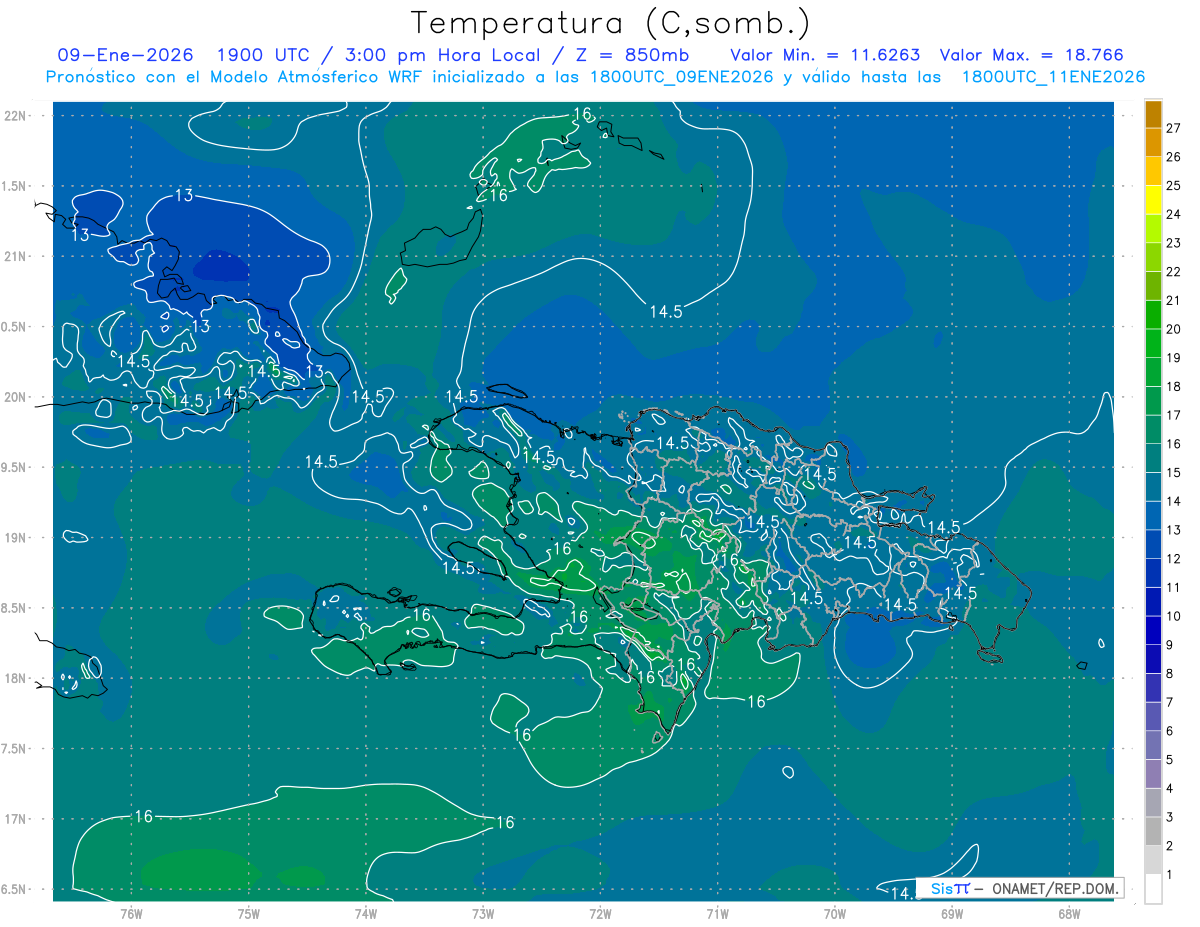Click the latitude label "19N"
1200x927 pixels.
tap(15, 538)
